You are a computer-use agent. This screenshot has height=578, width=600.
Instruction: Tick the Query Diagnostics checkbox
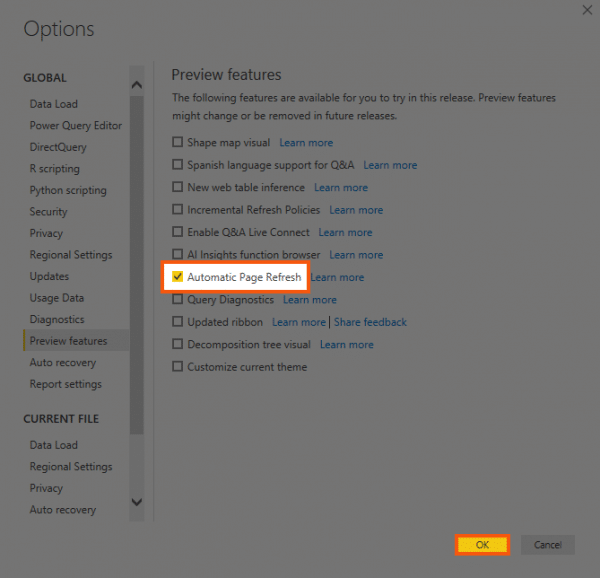(x=177, y=299)
